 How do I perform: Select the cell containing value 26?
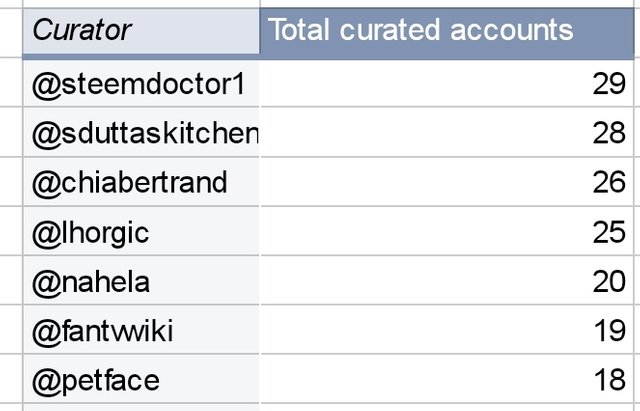pos(447,182)
